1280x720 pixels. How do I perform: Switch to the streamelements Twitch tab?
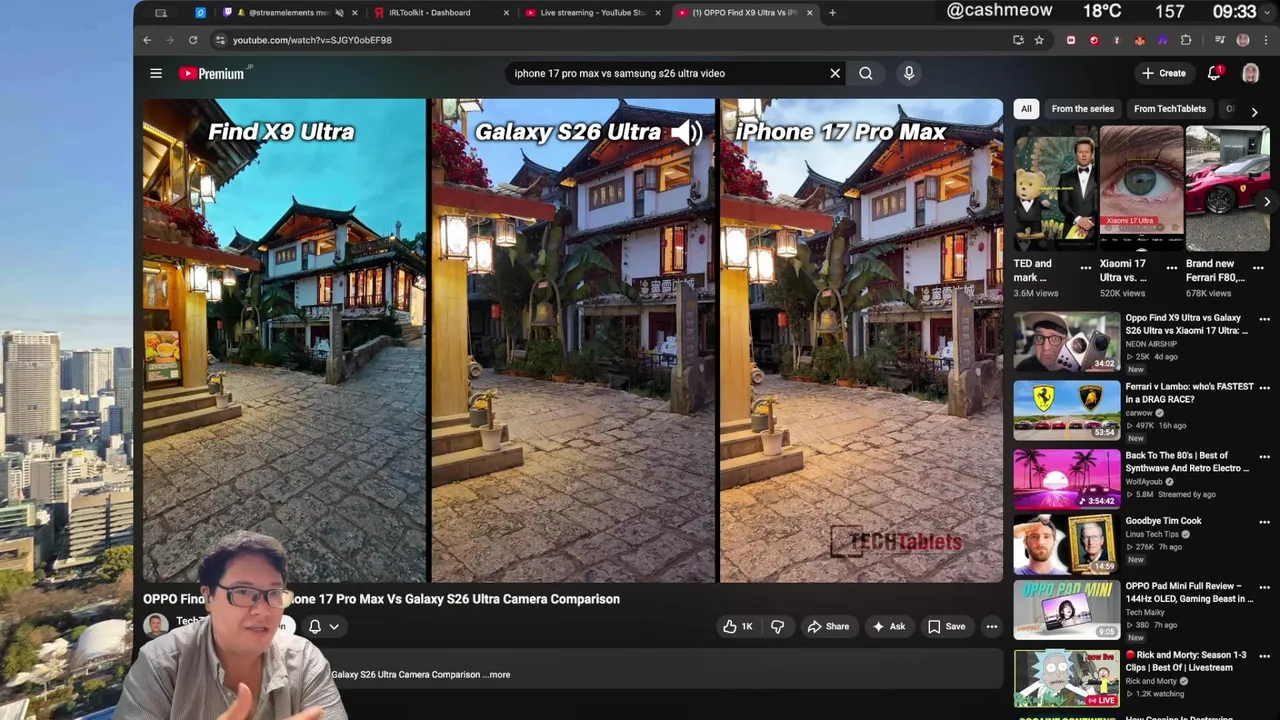(290, 13)
